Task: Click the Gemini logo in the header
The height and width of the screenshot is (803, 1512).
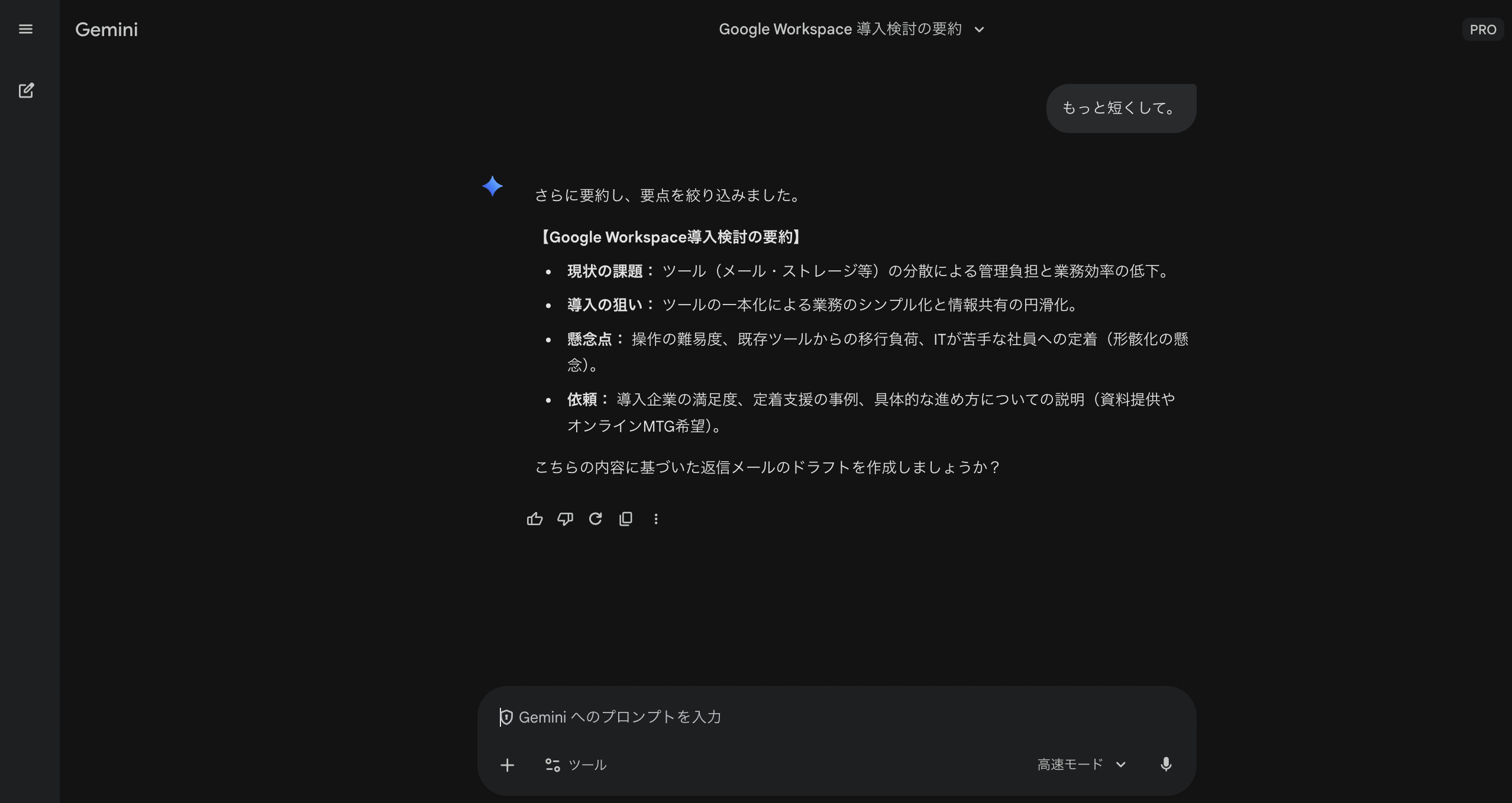Action: [x=107, y=29]
